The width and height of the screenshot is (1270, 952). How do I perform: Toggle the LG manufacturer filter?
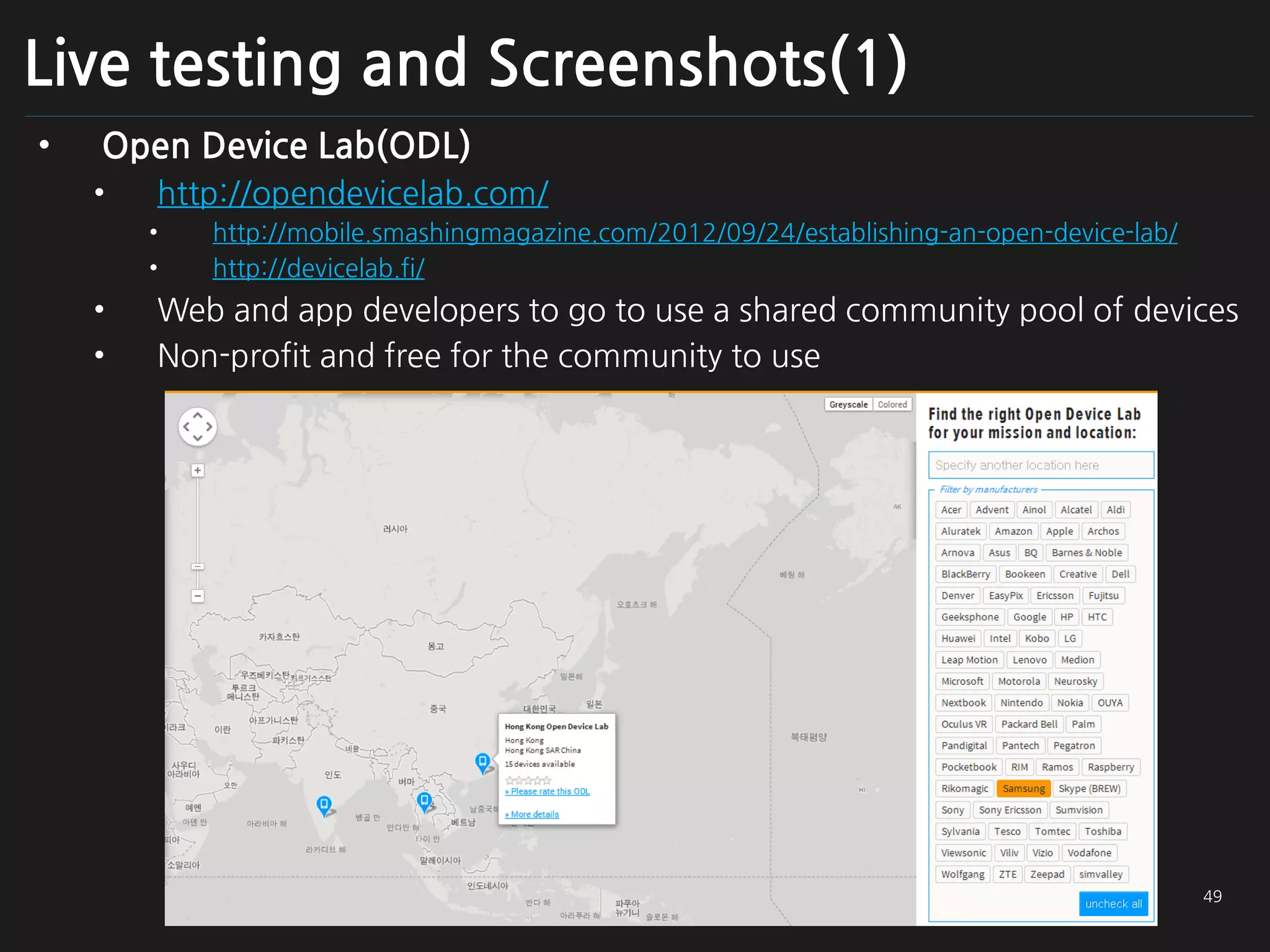(1070, 638)
